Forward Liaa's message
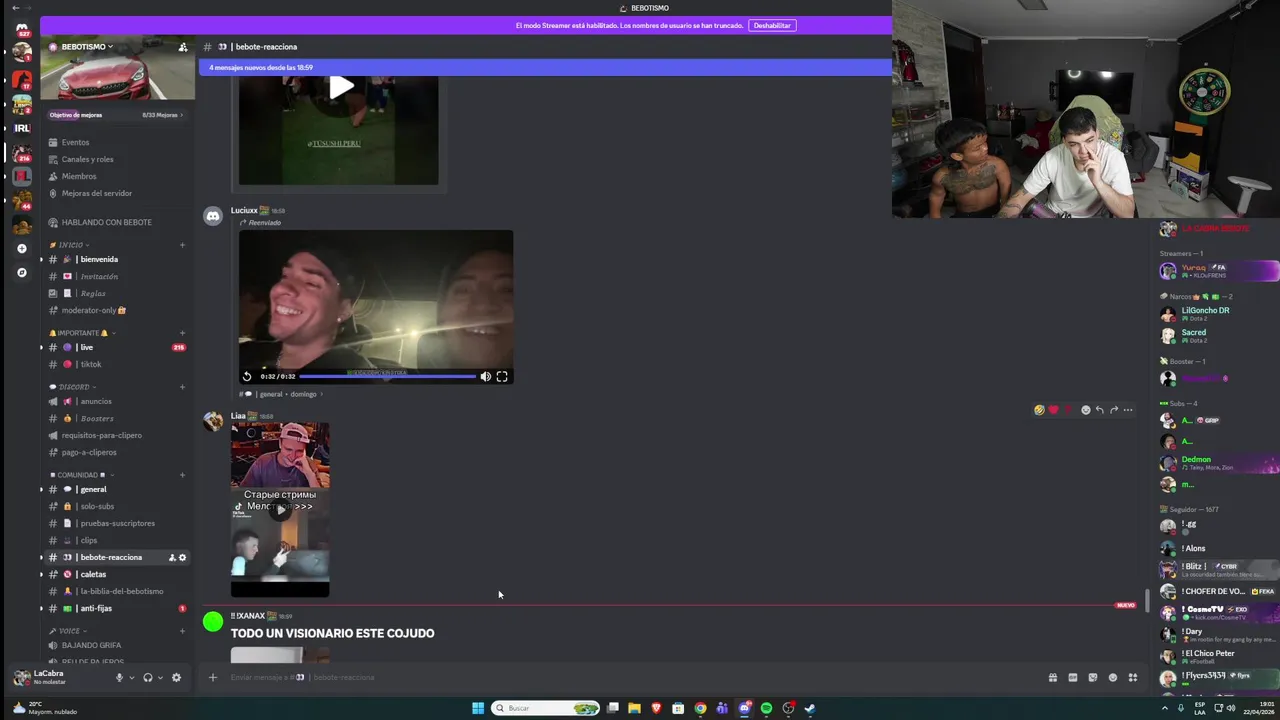Screen dimensions: 1280x720 1113,410
